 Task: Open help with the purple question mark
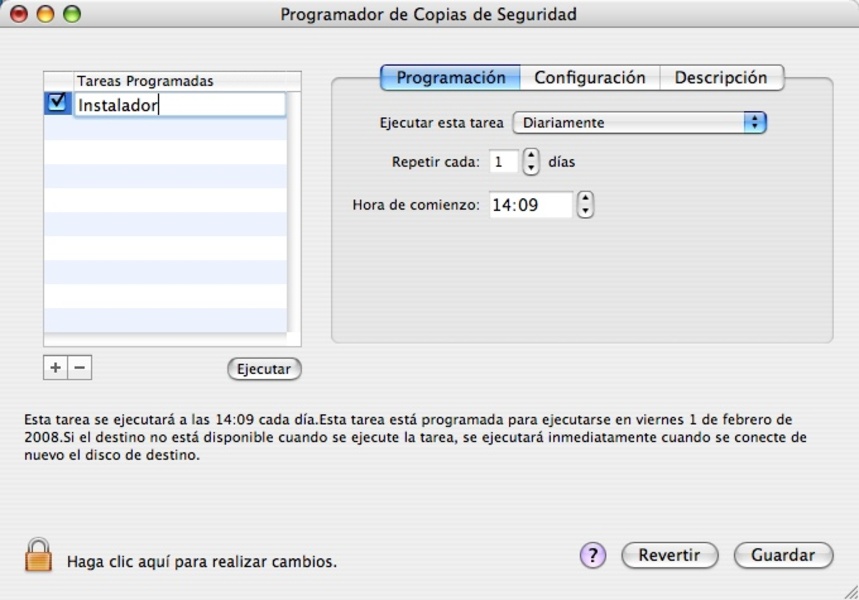593,555
